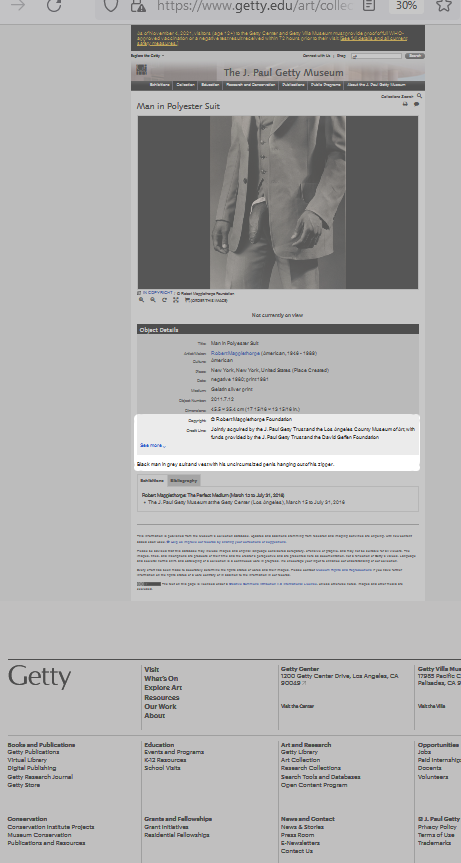Open the Education nav menu
Viewport: 461px width, 863px height.
pos(210,85)
